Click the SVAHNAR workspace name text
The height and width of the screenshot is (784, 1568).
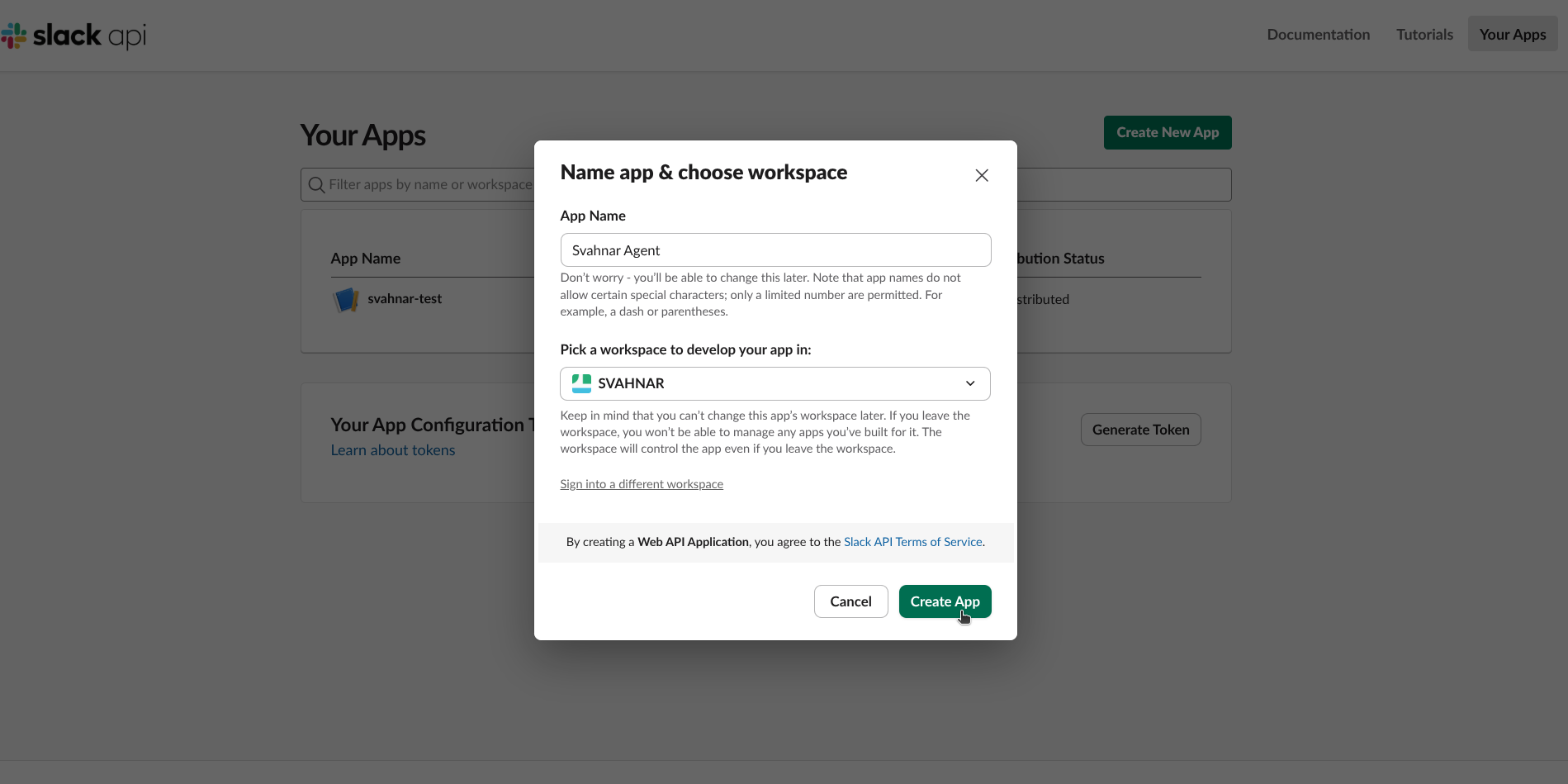pyautogui.click(x=631, y=383)
